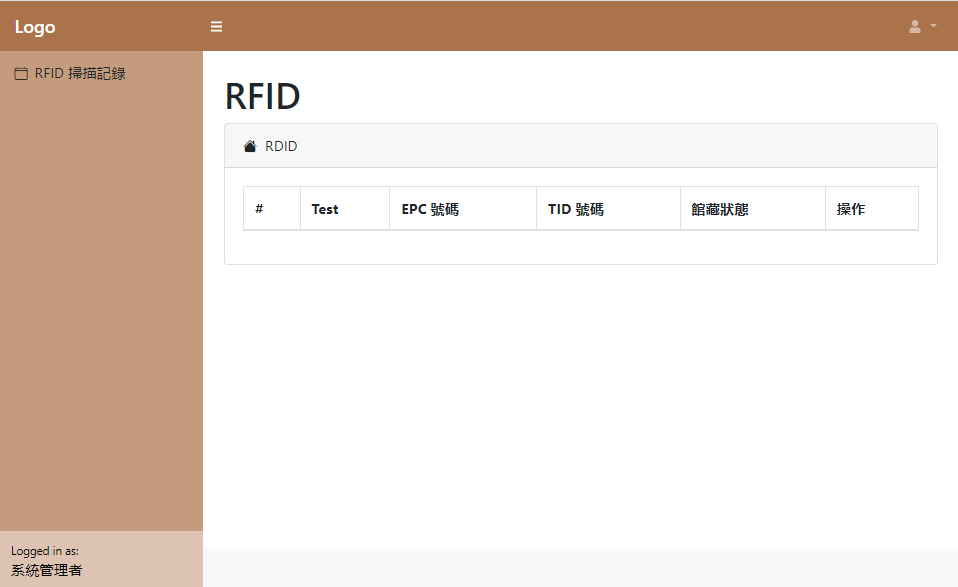Select the Test column header
Image resolution: width=958 pixels, height=587 pixels.
[x=345, y=208]
